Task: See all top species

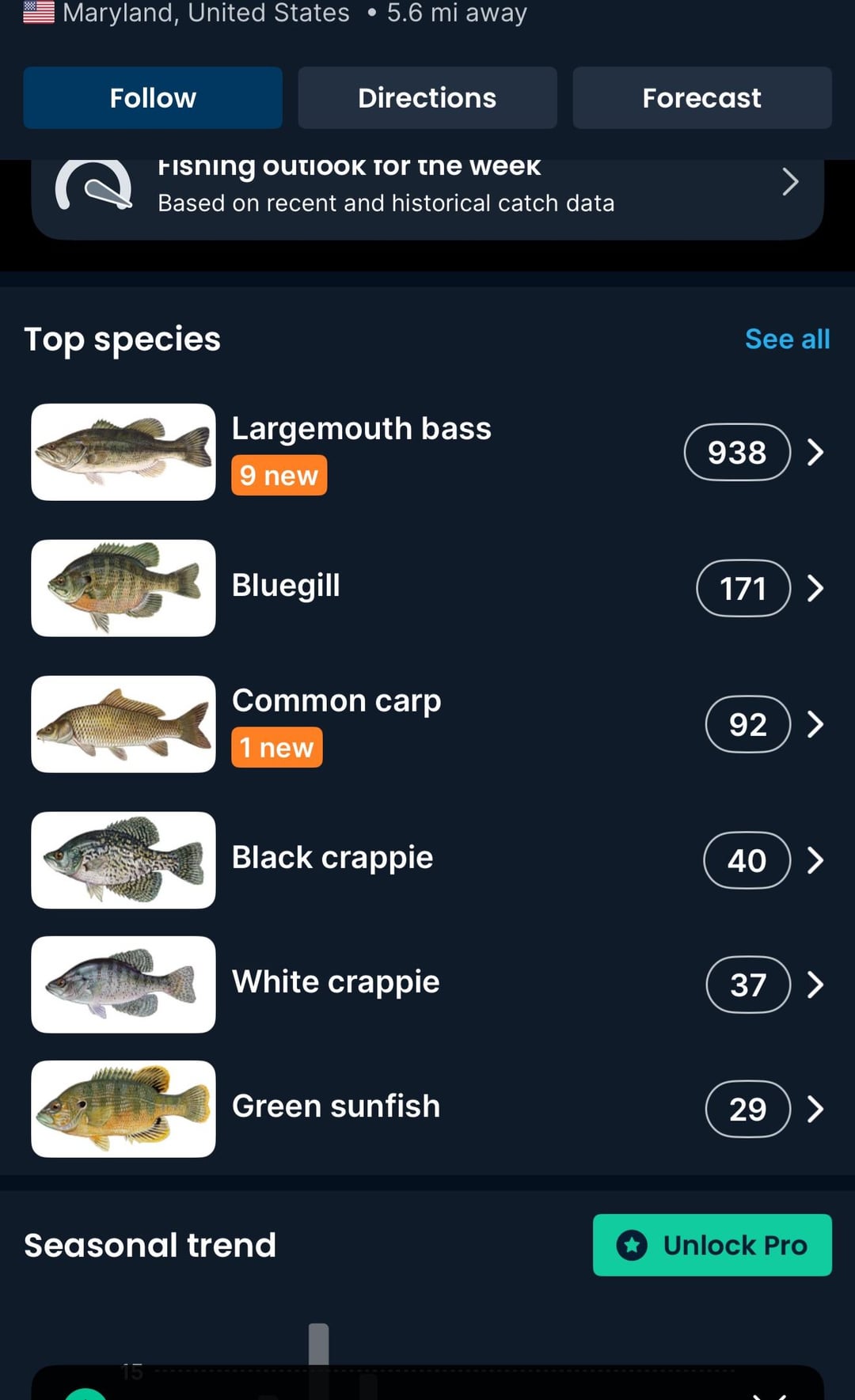Action: coord(787,339)
